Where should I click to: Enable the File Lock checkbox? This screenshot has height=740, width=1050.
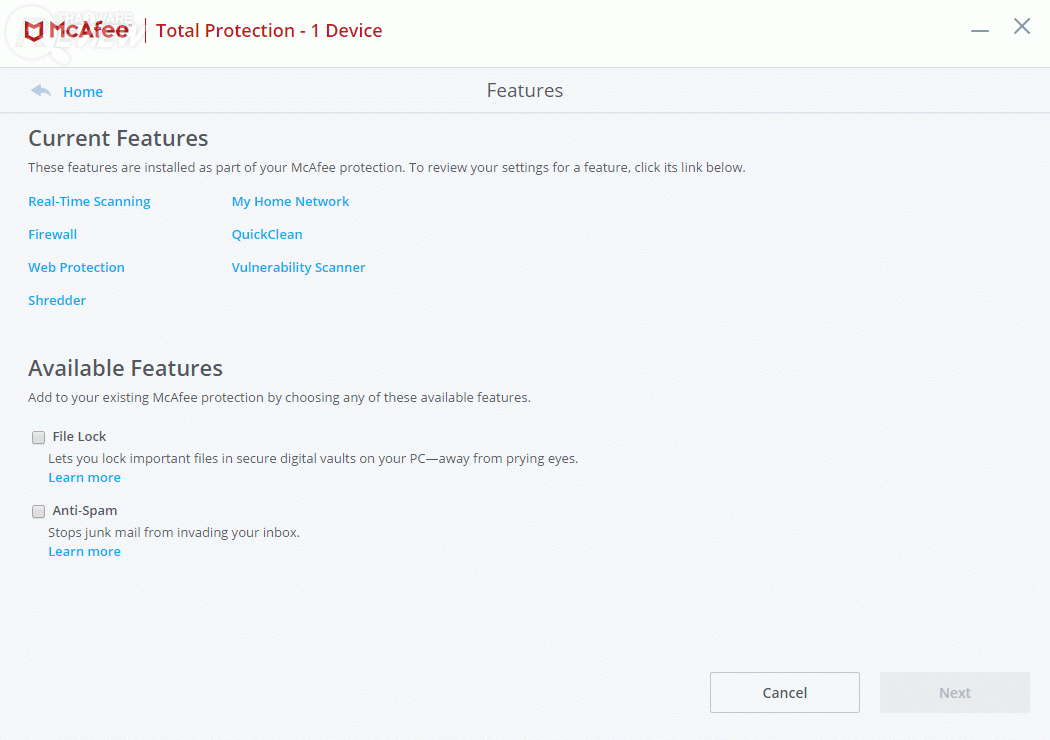click(39, 437)
